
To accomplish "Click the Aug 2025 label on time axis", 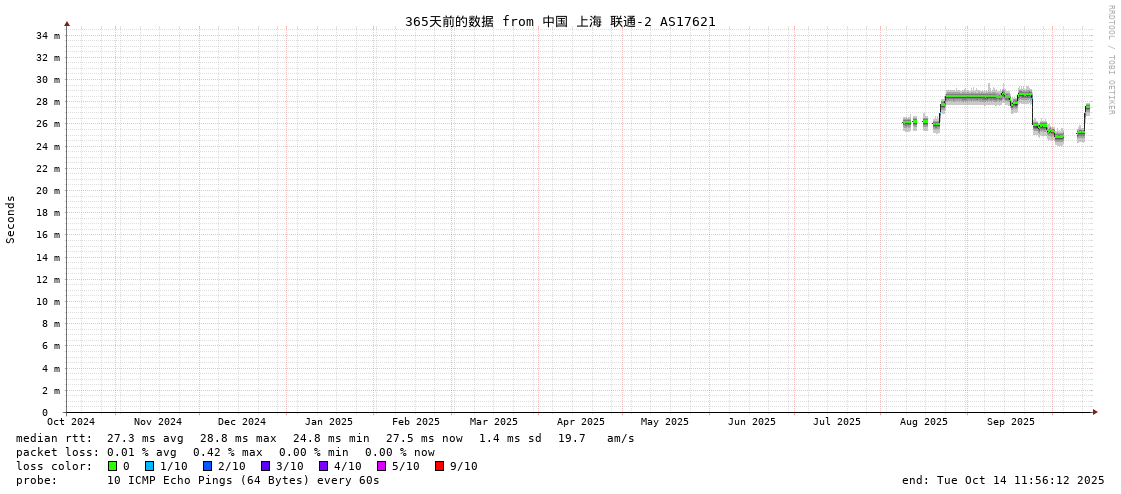I will point(923,422).
